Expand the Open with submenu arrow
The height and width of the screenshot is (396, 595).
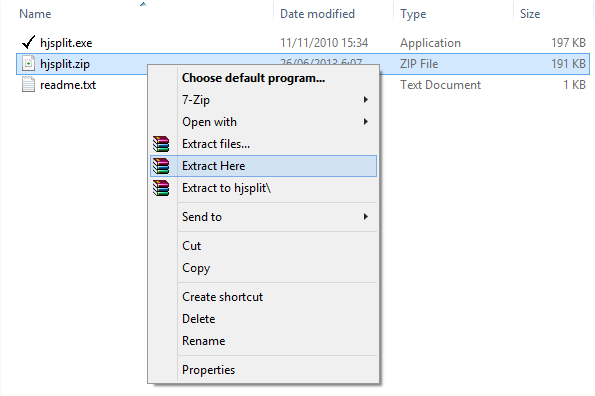[365, 122]
